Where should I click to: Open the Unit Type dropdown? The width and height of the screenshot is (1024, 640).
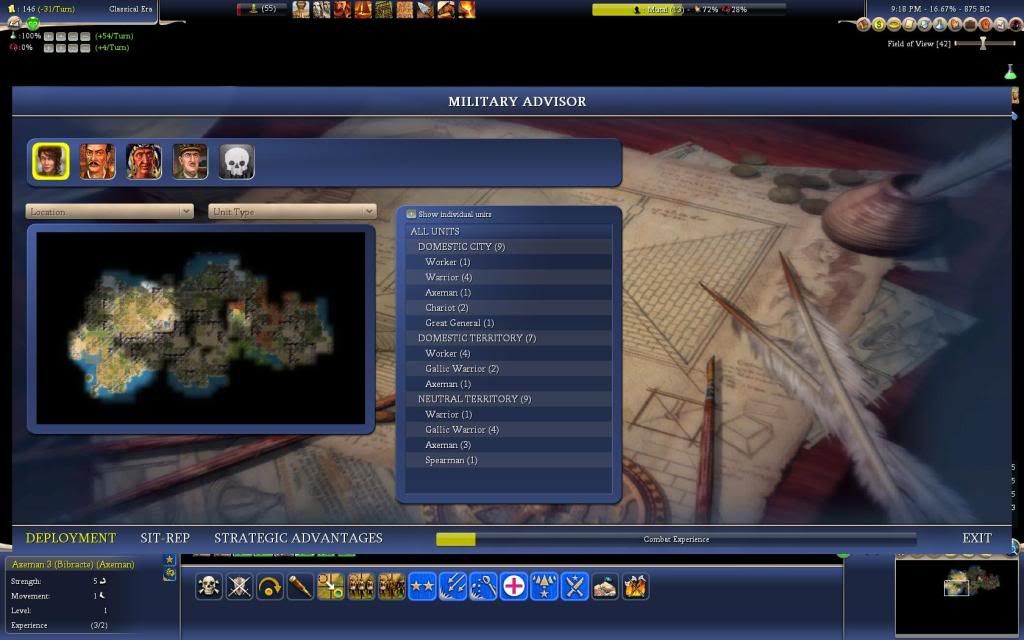[x=293, y=212]
